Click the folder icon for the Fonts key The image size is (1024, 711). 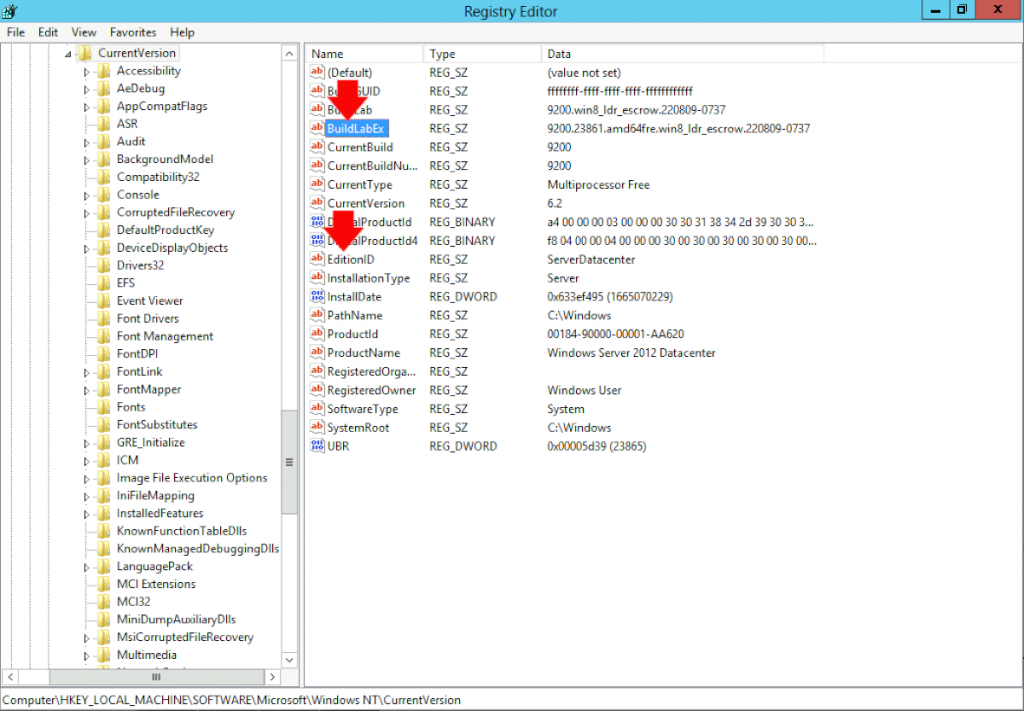click(x=104, y=406)
